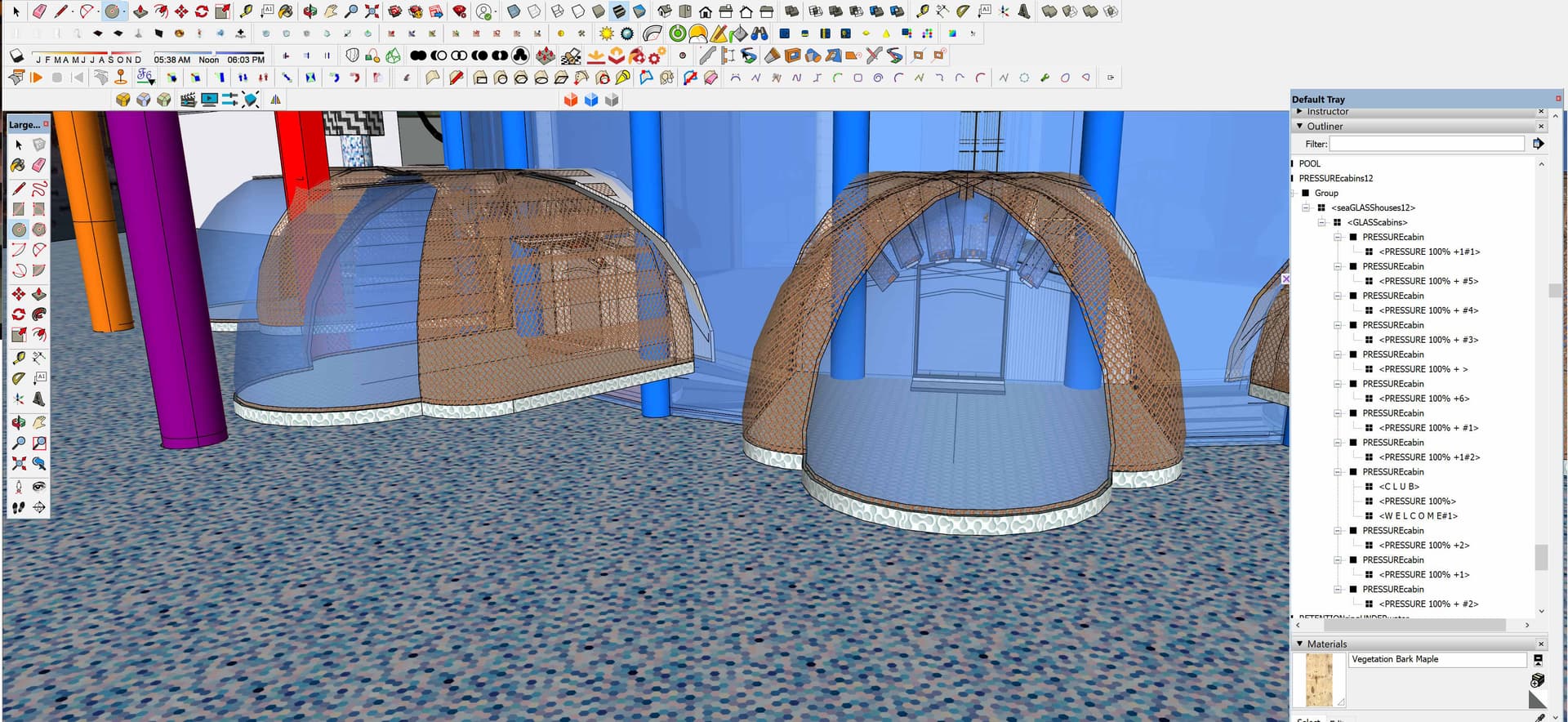Select <PRESSURE 100% + #5> in the Outliner

point(1428,281)
